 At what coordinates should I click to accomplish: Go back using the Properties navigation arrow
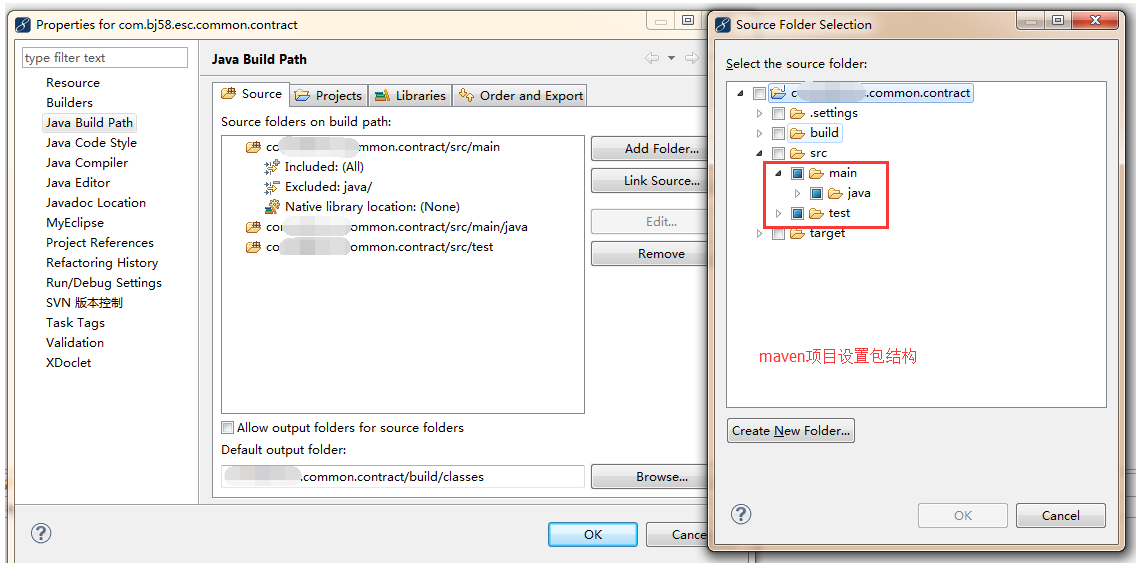[x=652, y=58]
